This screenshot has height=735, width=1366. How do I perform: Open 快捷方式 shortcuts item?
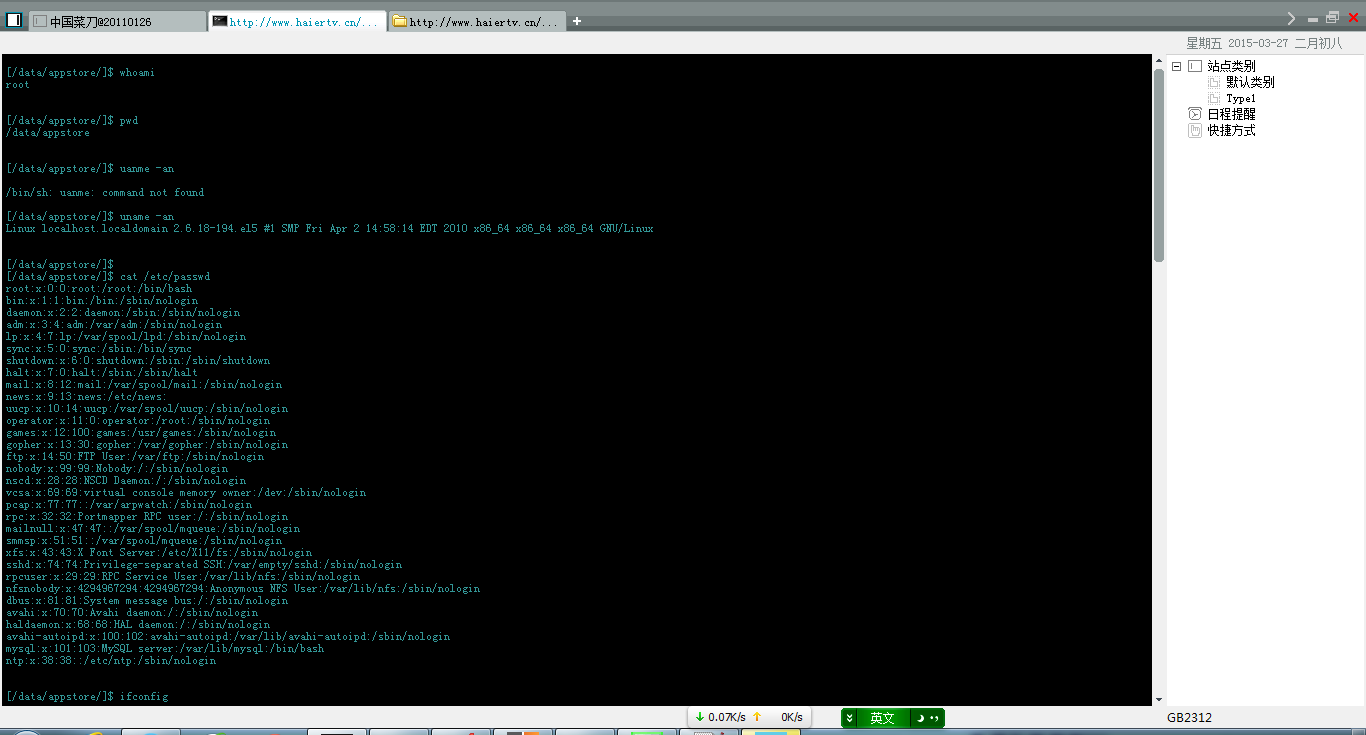coord(1231,130)
